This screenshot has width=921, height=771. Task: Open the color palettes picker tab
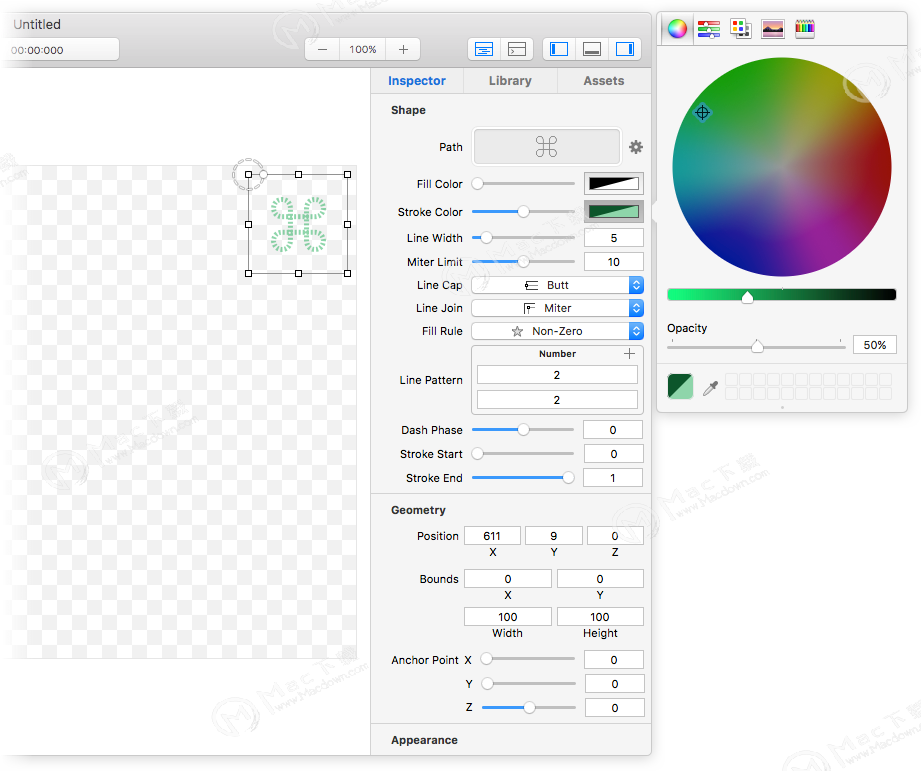coord(741,28)
